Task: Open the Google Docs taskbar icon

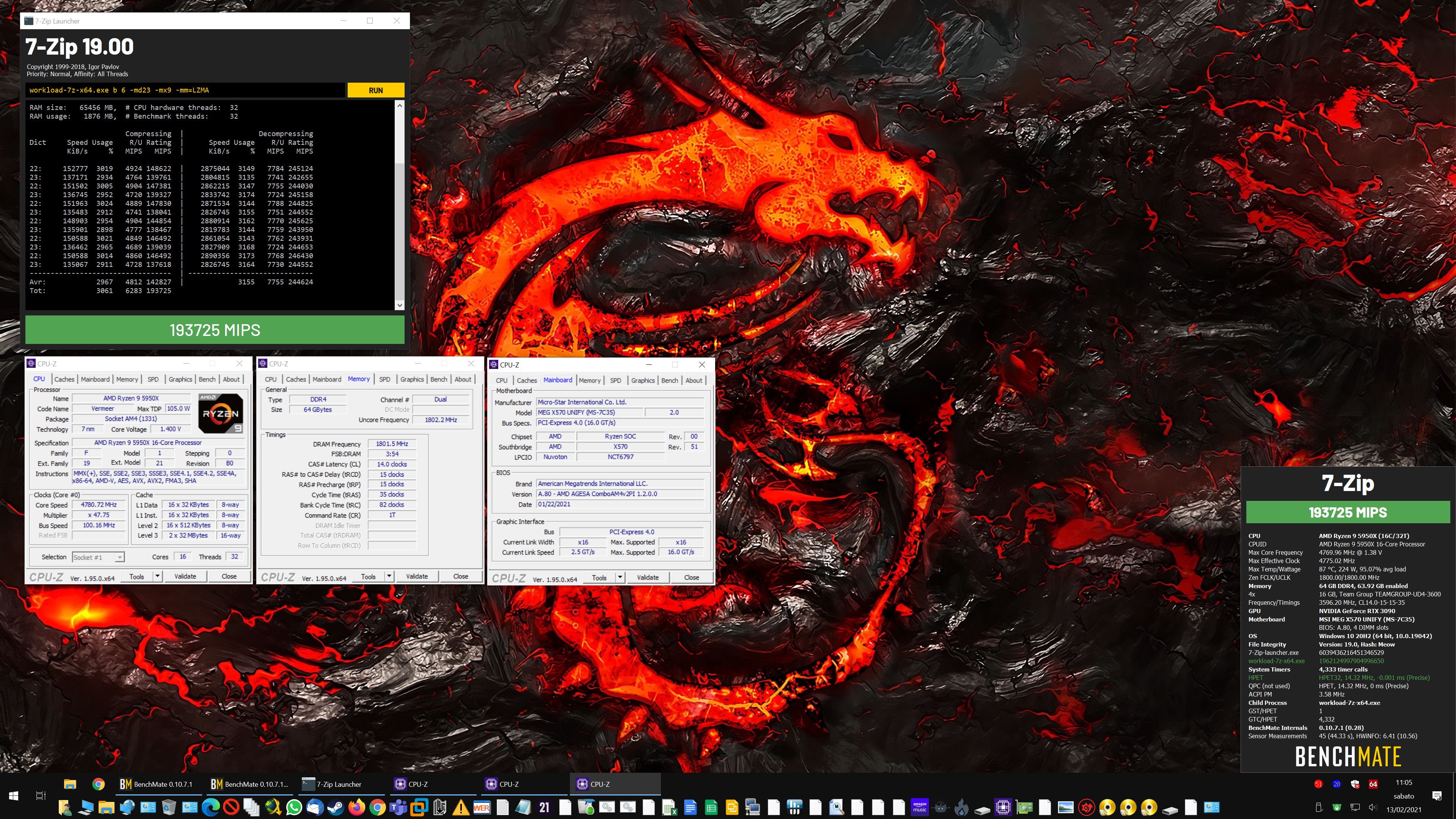Action: (x=690, y=808)
